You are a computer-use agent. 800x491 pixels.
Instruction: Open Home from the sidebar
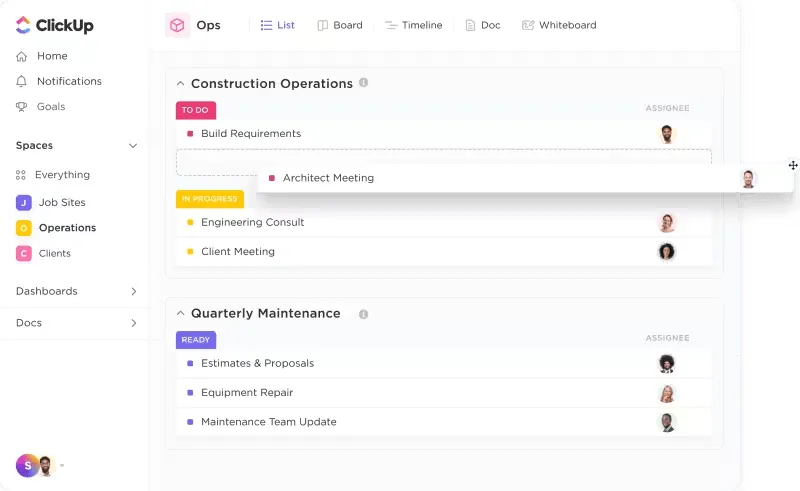pos(42,56)
